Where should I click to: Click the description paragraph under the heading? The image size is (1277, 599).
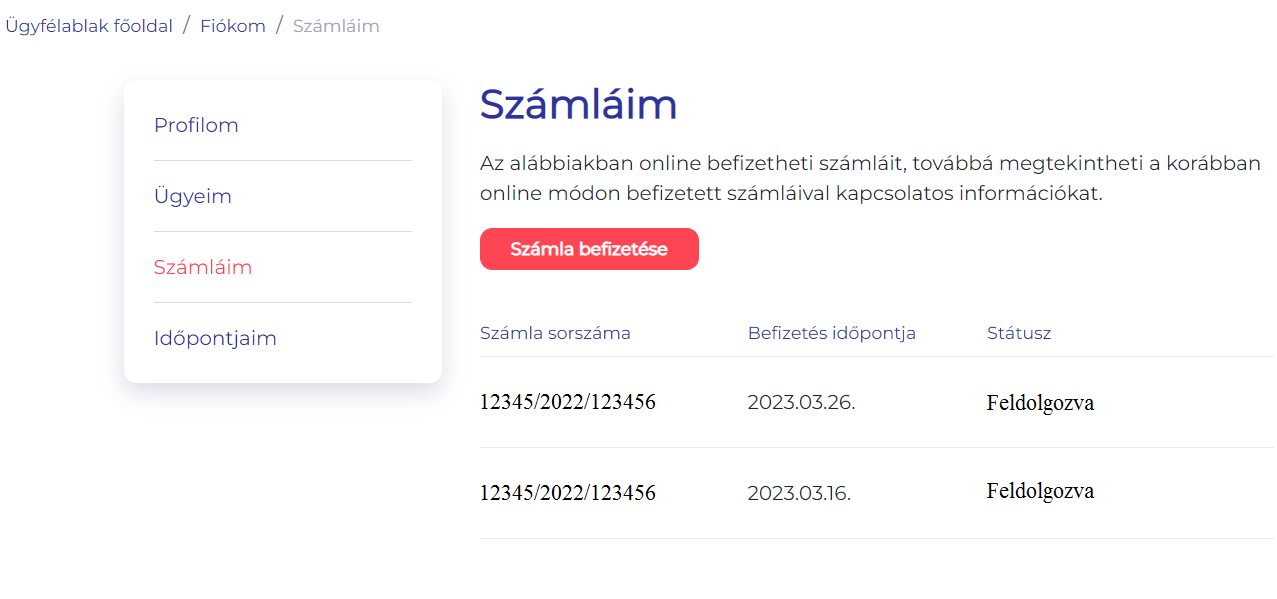[870, 178]
